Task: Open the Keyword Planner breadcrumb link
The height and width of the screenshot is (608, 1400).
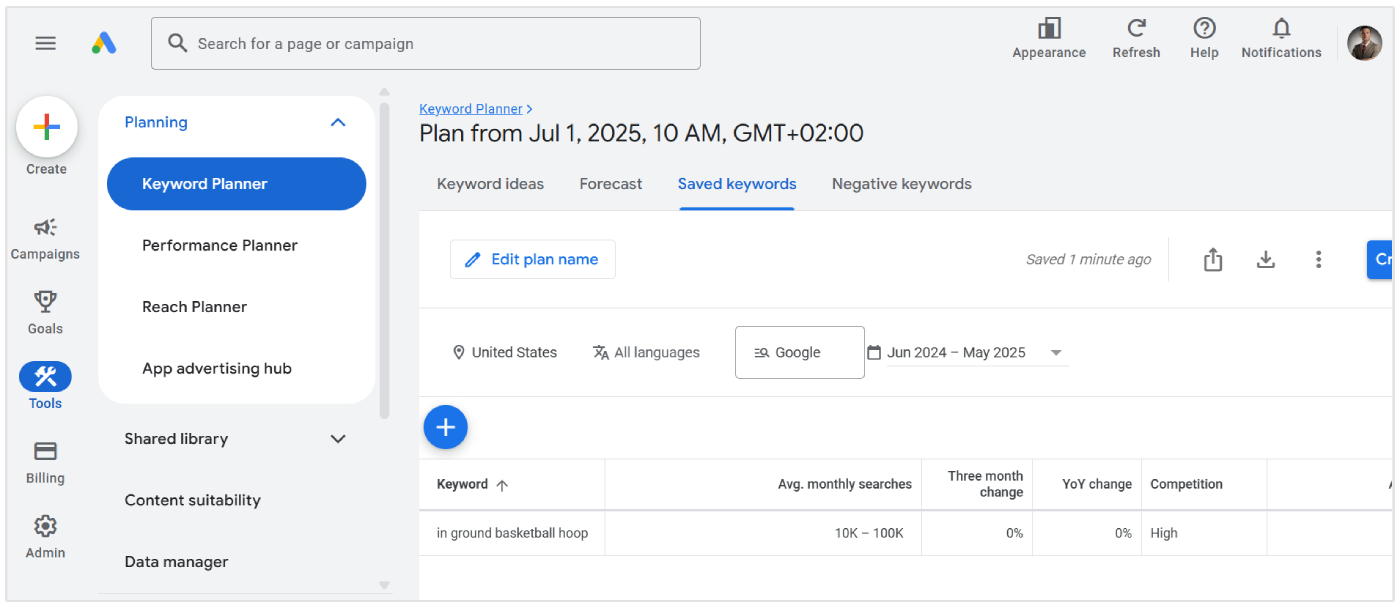Action: click(x=471, y=108)
